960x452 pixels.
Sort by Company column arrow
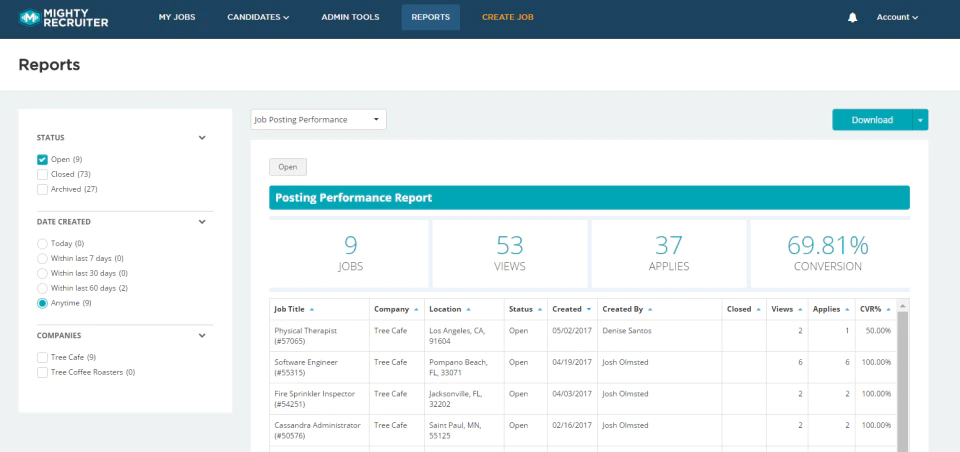[416, 310]
